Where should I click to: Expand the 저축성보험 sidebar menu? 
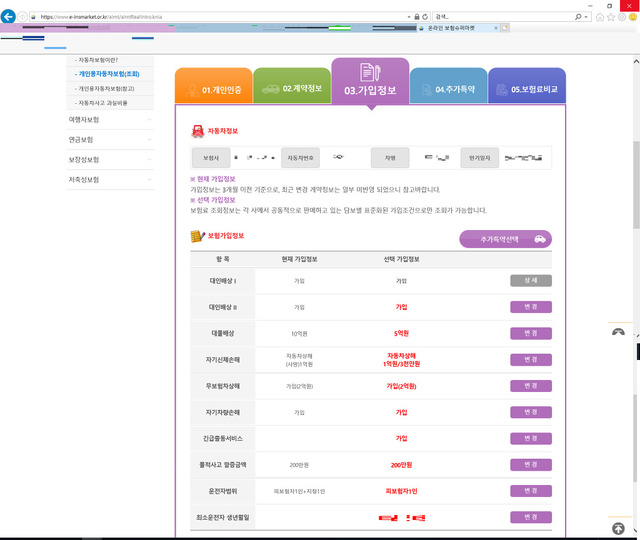coord(110,180)
